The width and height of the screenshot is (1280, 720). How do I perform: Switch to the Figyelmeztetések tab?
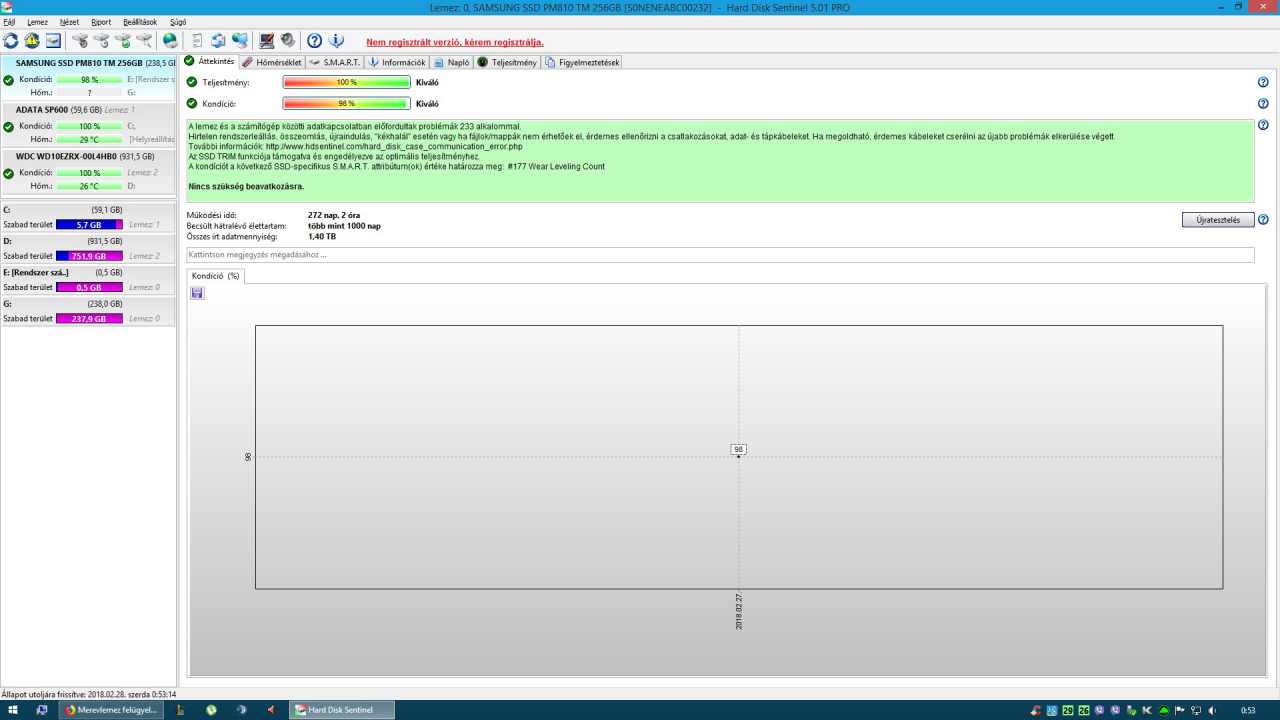[582, 62]
